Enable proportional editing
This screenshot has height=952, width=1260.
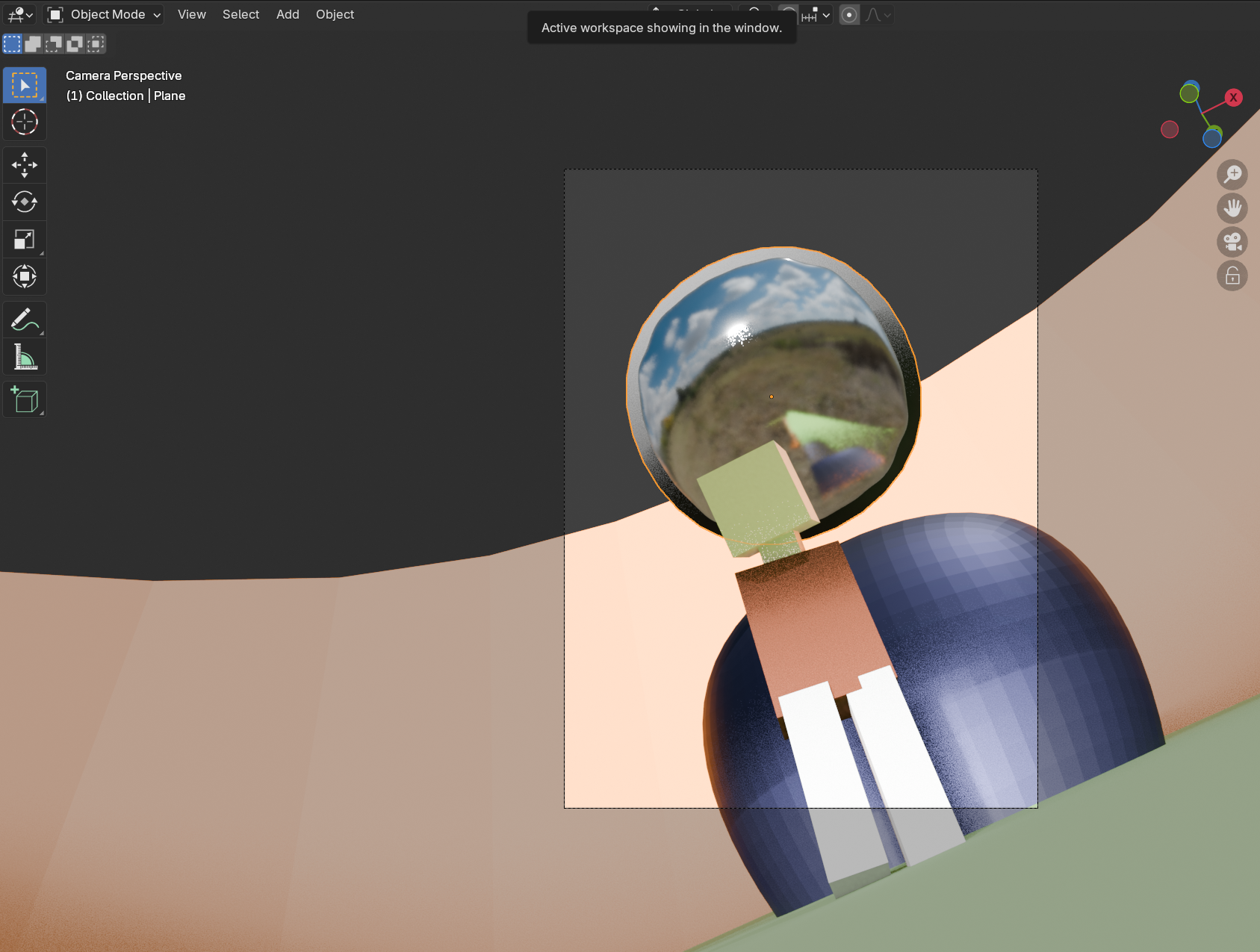[x=849, y=14]
